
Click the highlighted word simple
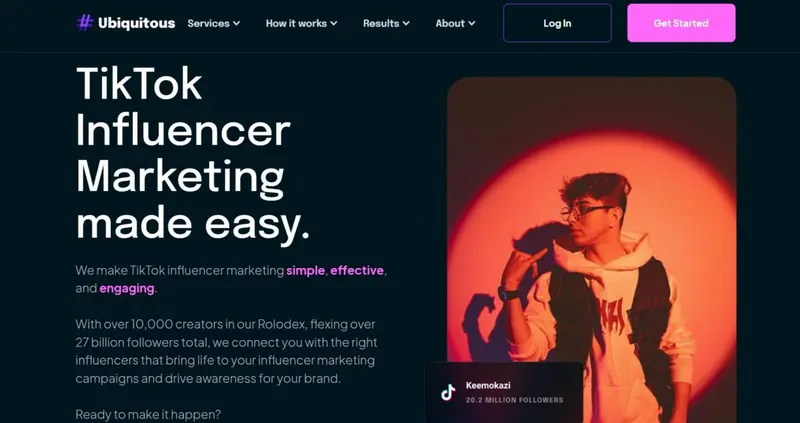coord(305,270)
